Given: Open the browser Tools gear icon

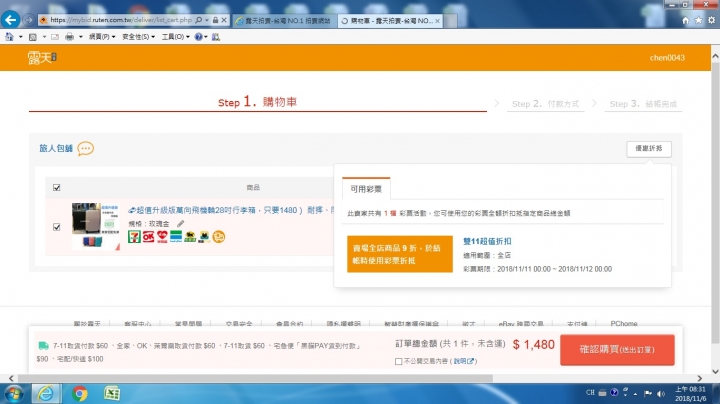Looking at the screenshot, I should (x=711, y=21).
